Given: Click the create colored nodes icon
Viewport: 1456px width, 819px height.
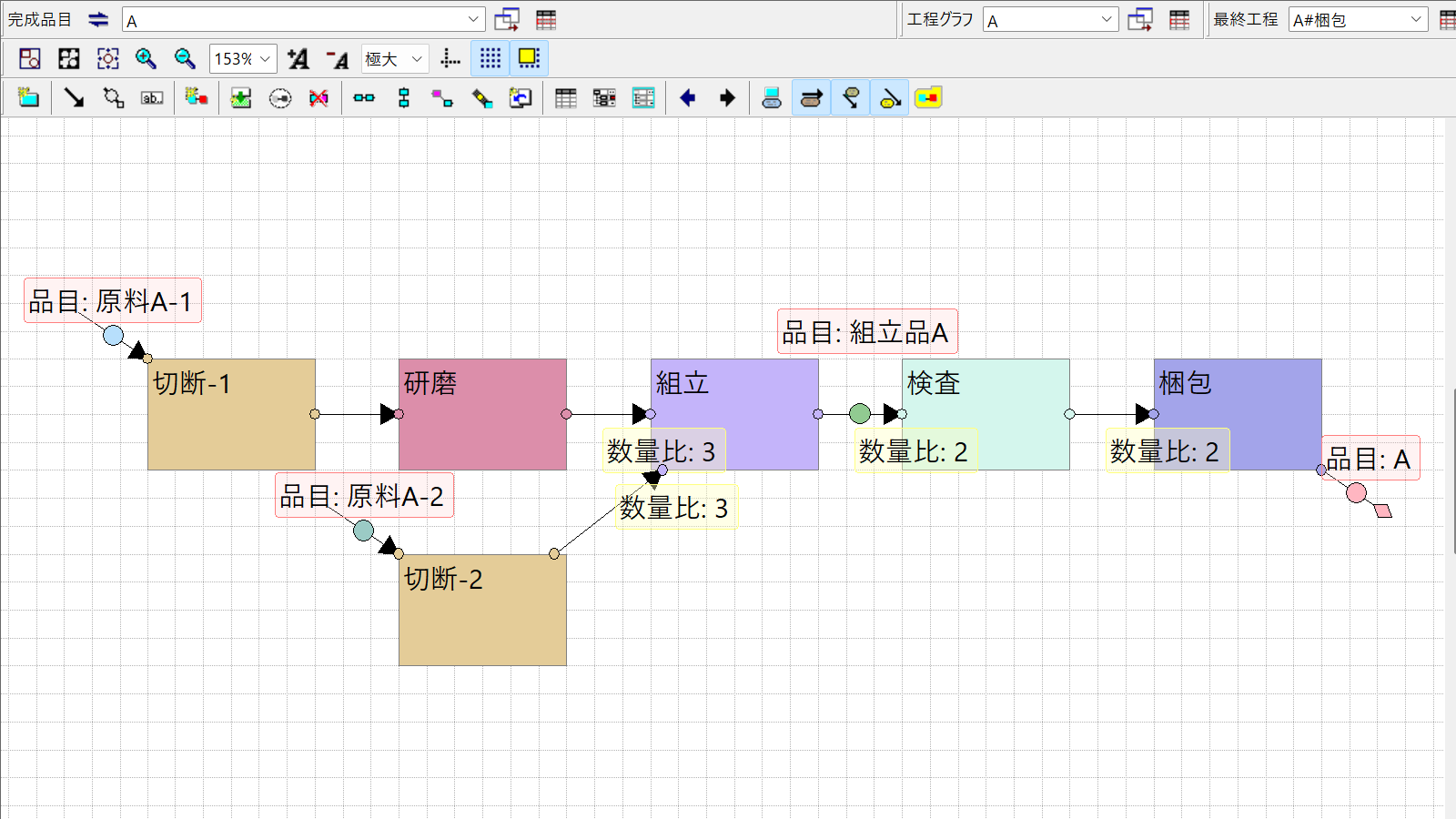Looking at the screenshot, I should tap(197, 97).
